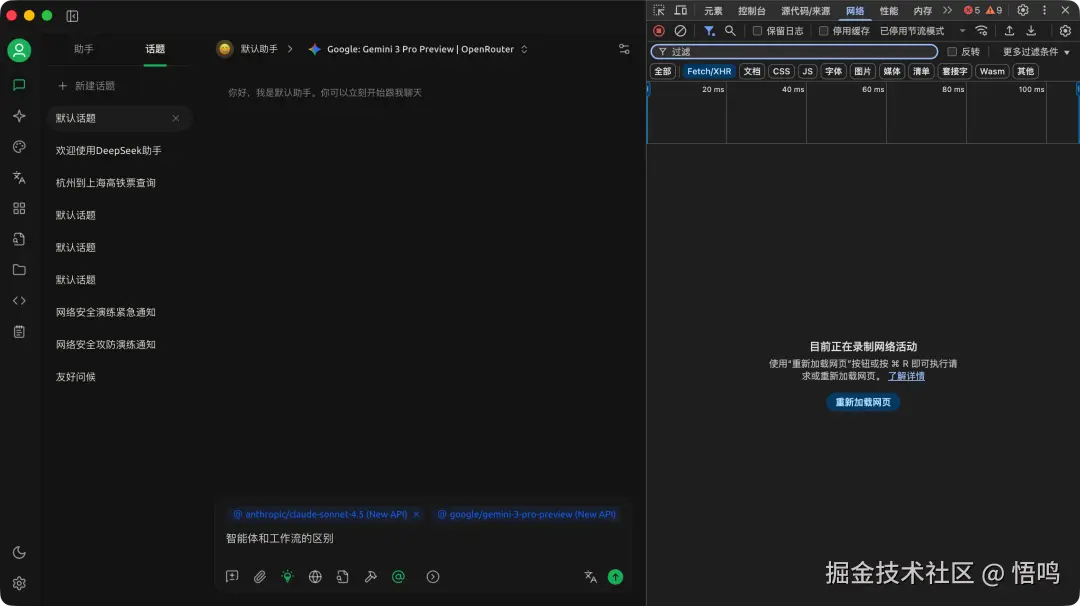Open the network panel settings gear
Viewport: 1080px width, 606px height.
(1065, 31)
